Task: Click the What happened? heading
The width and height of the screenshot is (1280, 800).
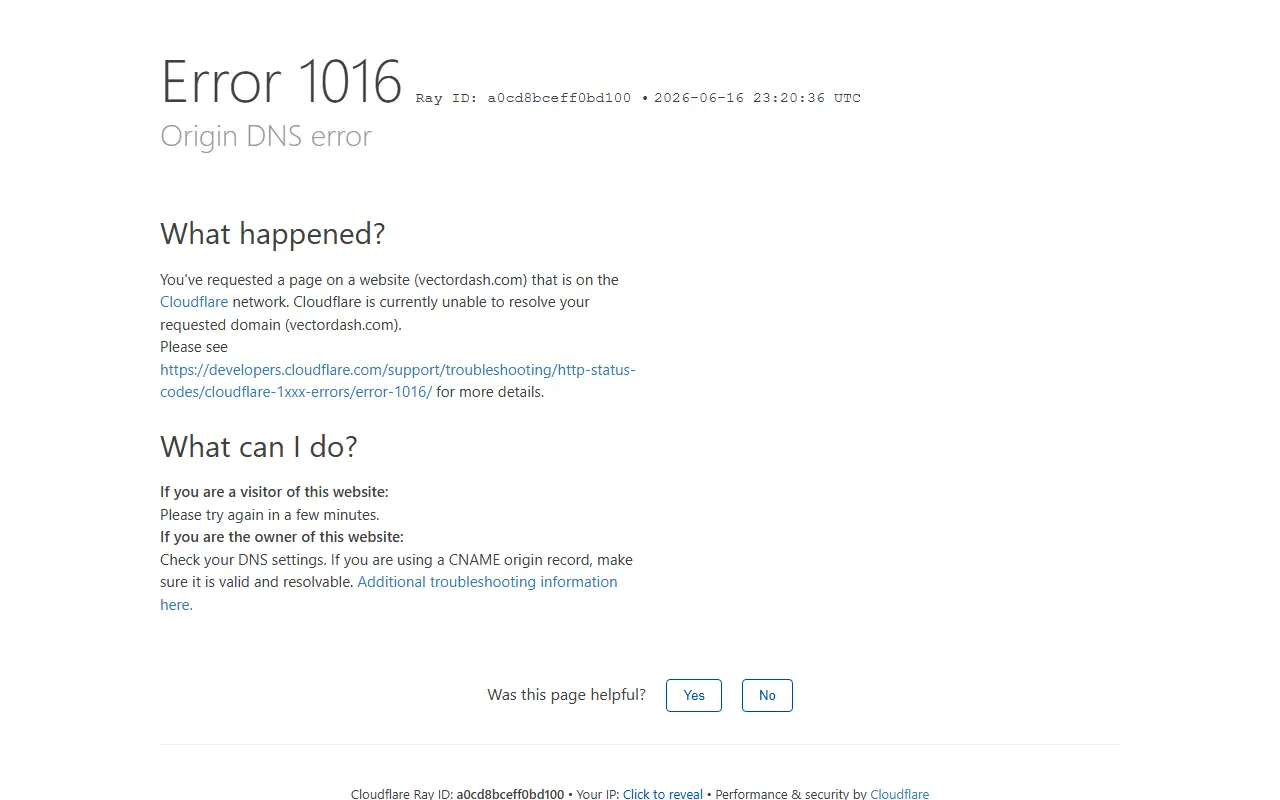Action: (273, 234)
